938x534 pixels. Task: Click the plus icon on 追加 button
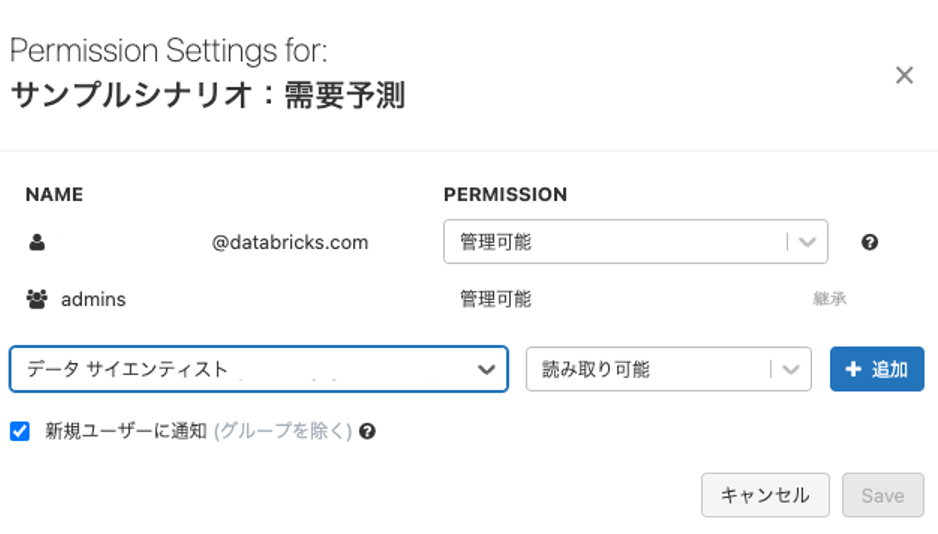853,369
